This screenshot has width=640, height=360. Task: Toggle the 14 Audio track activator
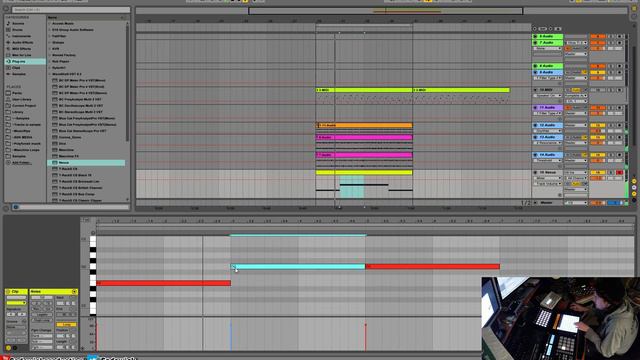click(x=598, y=155)
